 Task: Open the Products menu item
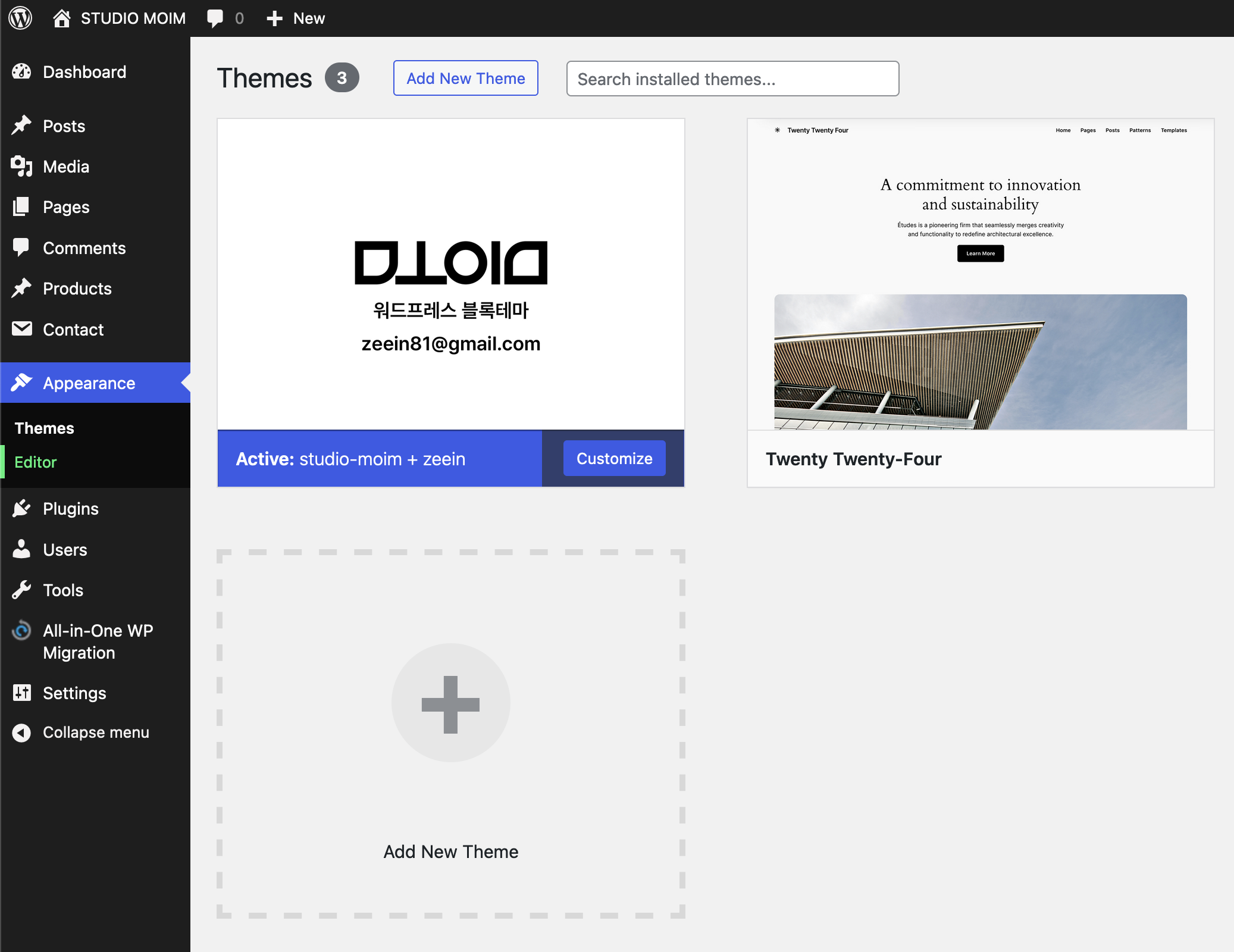(x=95, y=289)
